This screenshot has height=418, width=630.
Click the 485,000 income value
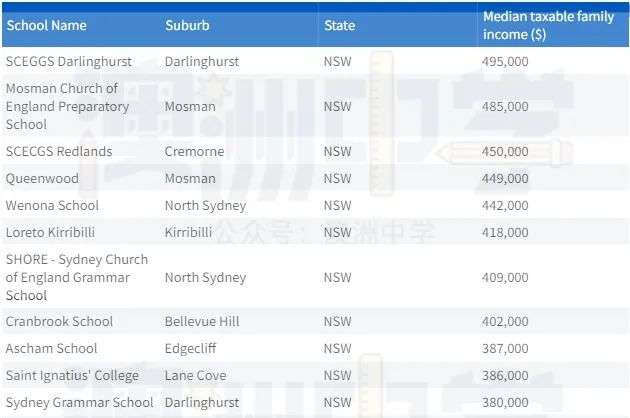505,106
